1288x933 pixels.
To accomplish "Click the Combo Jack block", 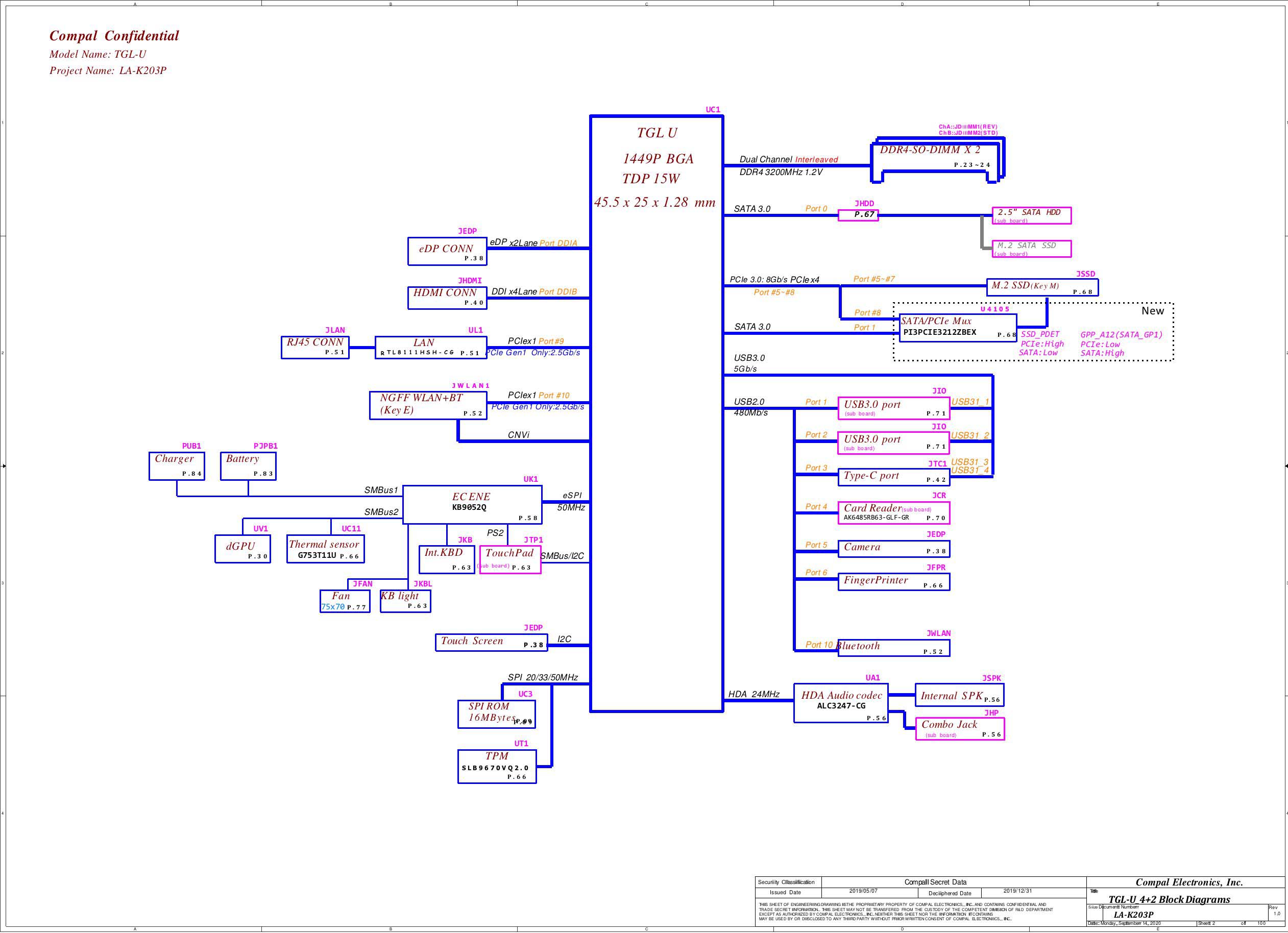I will (x=959, y=728).
